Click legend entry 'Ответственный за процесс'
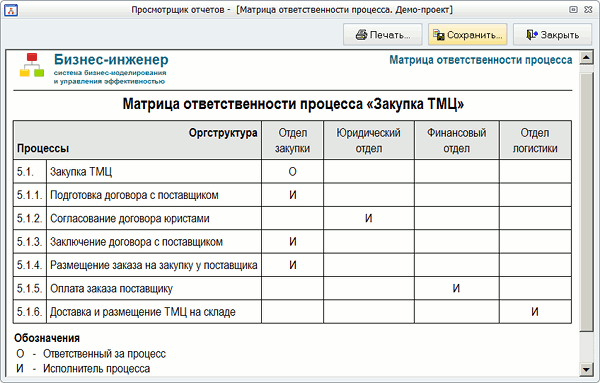The width and height of the screenshot is (600, 383). coord(104,354)
